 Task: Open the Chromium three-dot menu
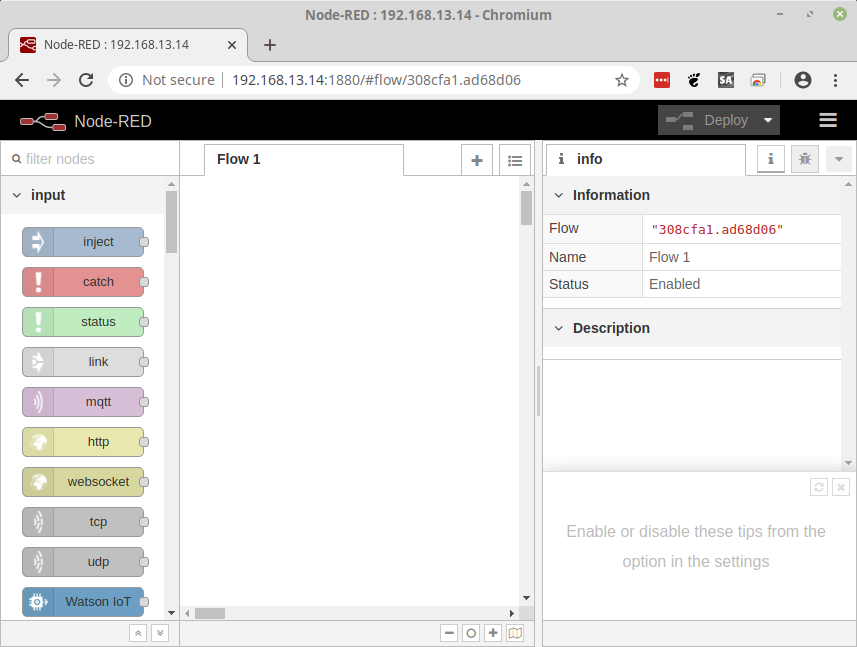click(835, 80)
